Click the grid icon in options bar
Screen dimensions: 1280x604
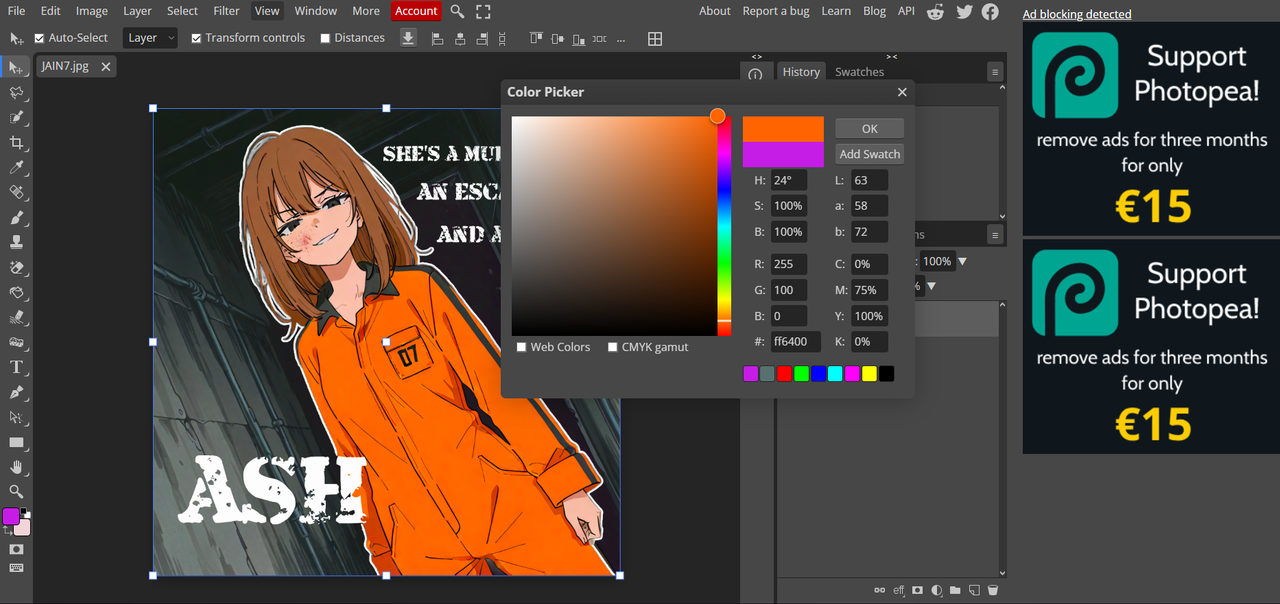tap(655, 38)
